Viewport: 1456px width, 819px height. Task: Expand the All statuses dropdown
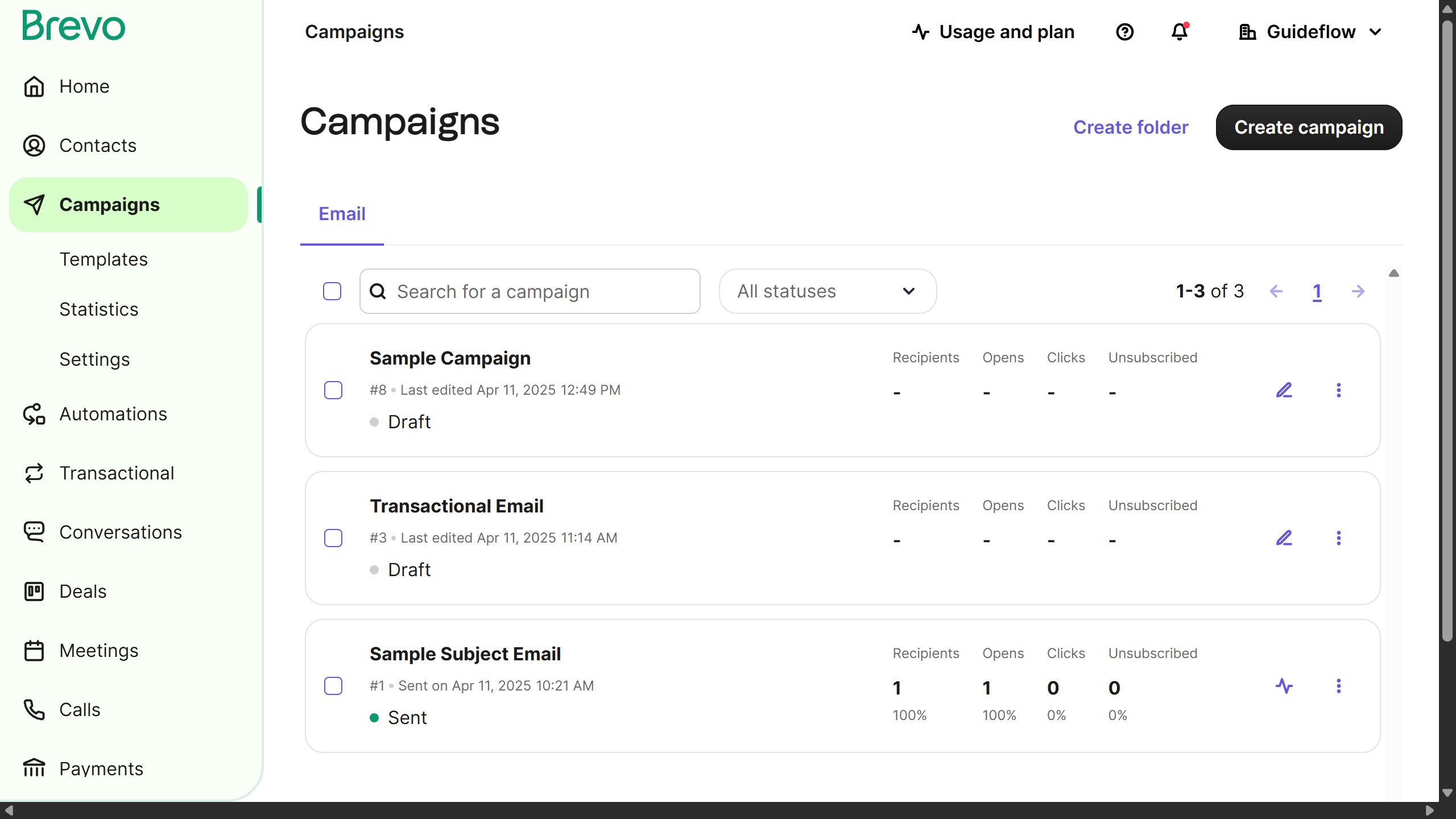(x=828, y=291)
